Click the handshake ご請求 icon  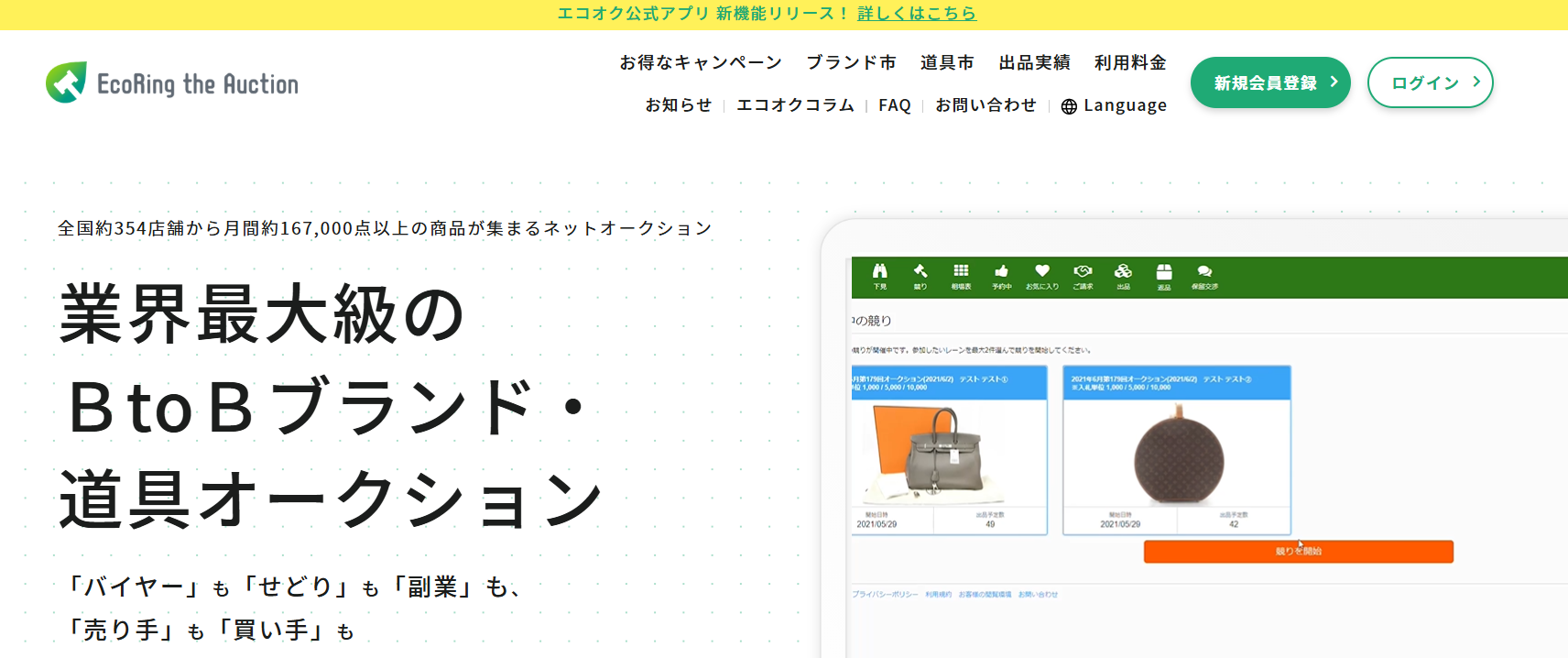[x=1083, y=277]
